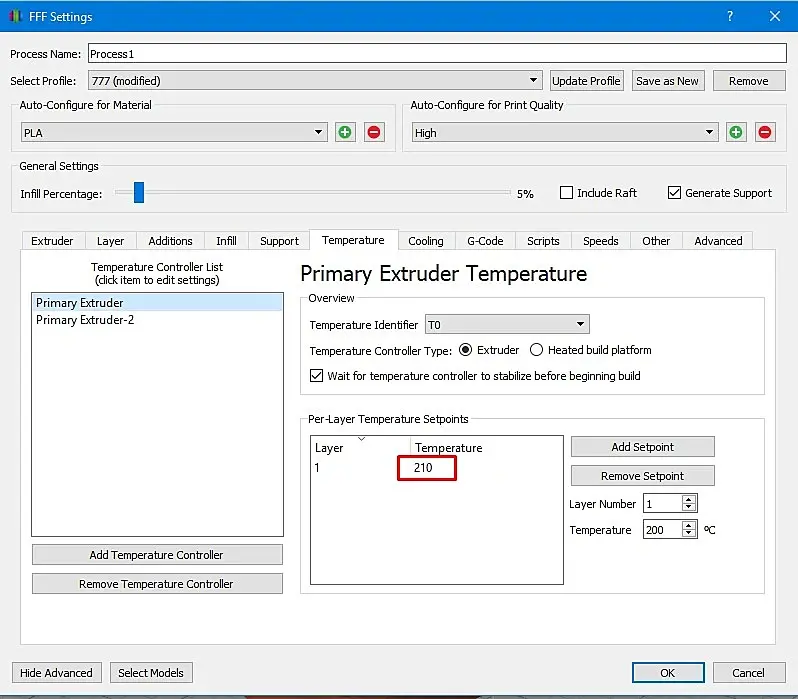This screenshot has height=699, width=798.
Task: Click the Temperature value input field
Action: tap(663, 529)
